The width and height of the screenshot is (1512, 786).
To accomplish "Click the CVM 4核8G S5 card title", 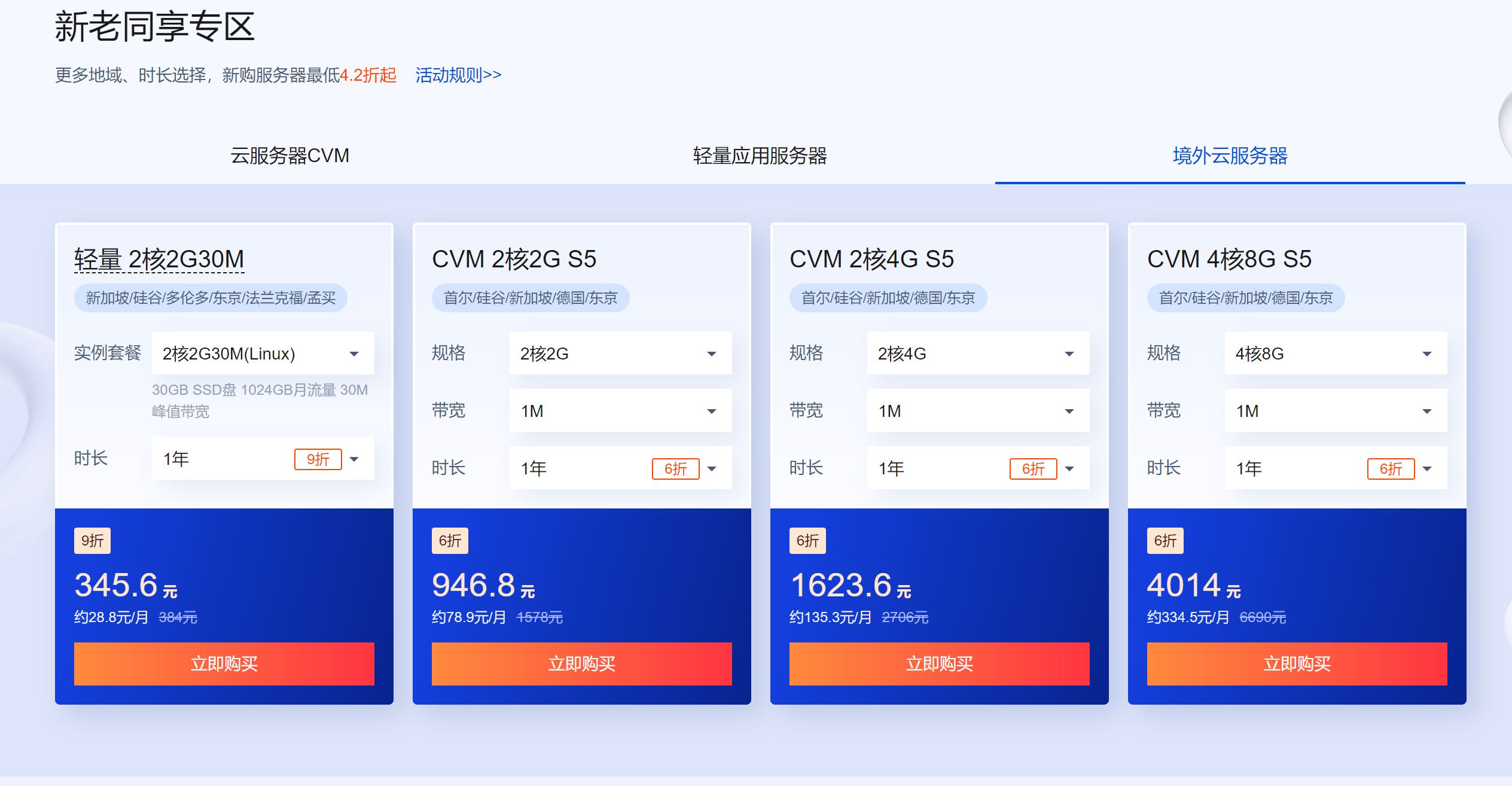I will 1230,259.
